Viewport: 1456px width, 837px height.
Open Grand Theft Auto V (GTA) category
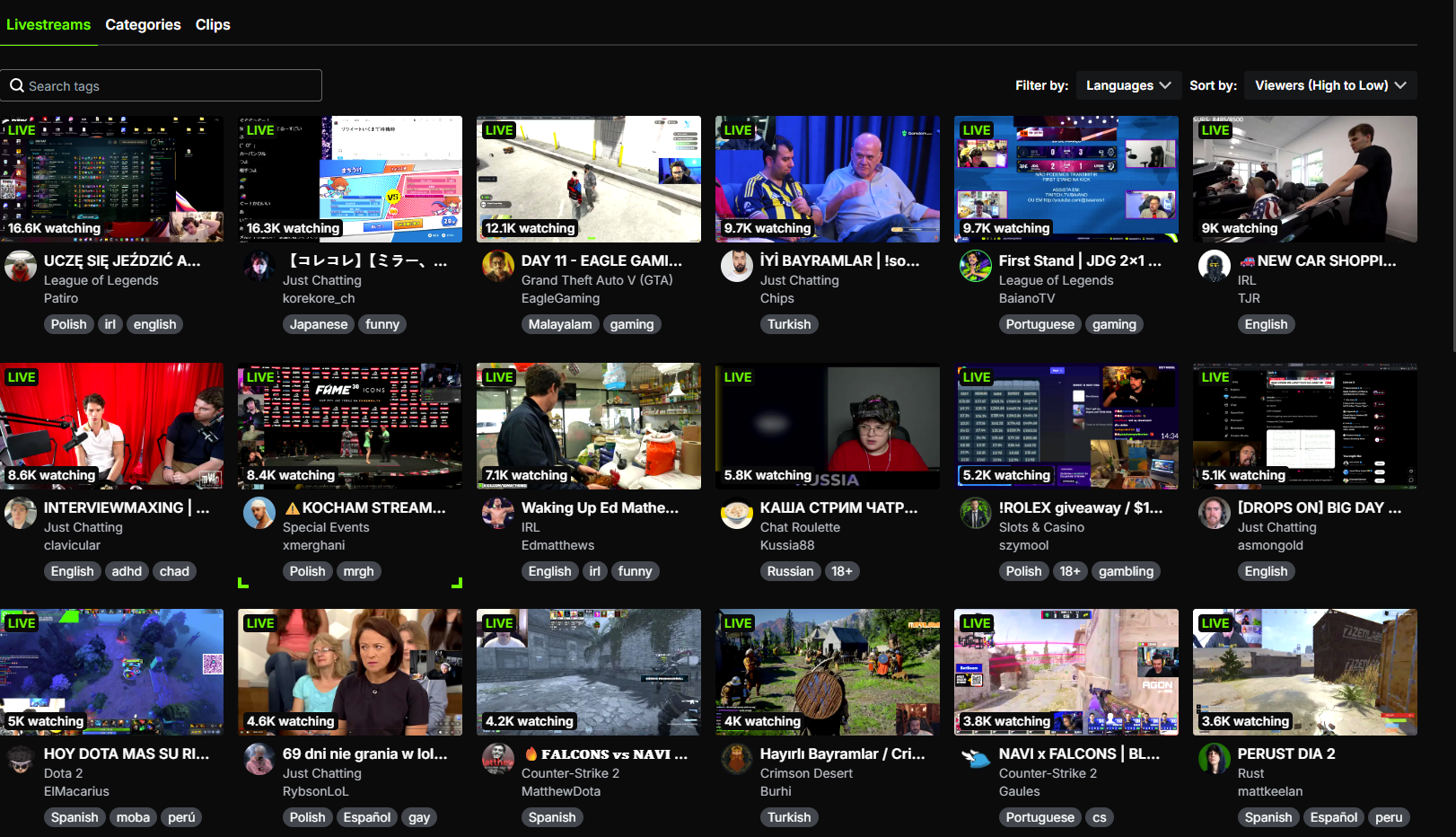597,280
